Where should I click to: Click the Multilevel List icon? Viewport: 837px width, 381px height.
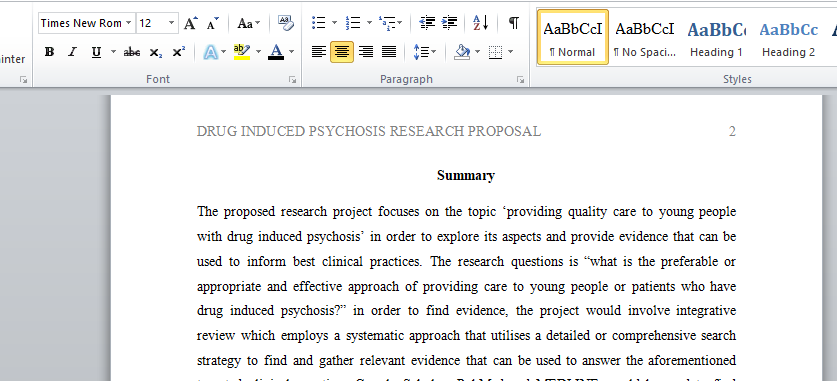pos(390,23)
